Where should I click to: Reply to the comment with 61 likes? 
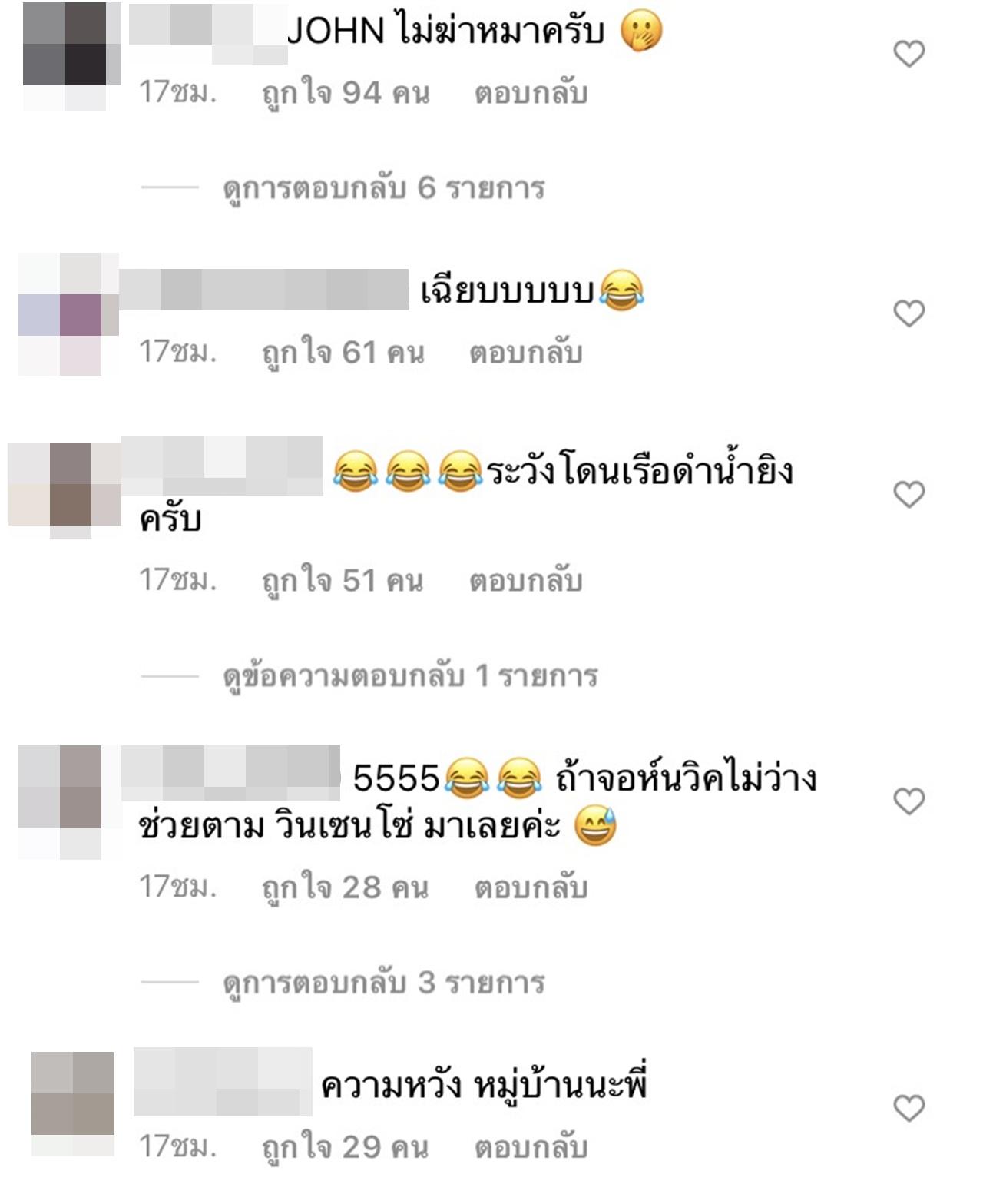[526, 353]
